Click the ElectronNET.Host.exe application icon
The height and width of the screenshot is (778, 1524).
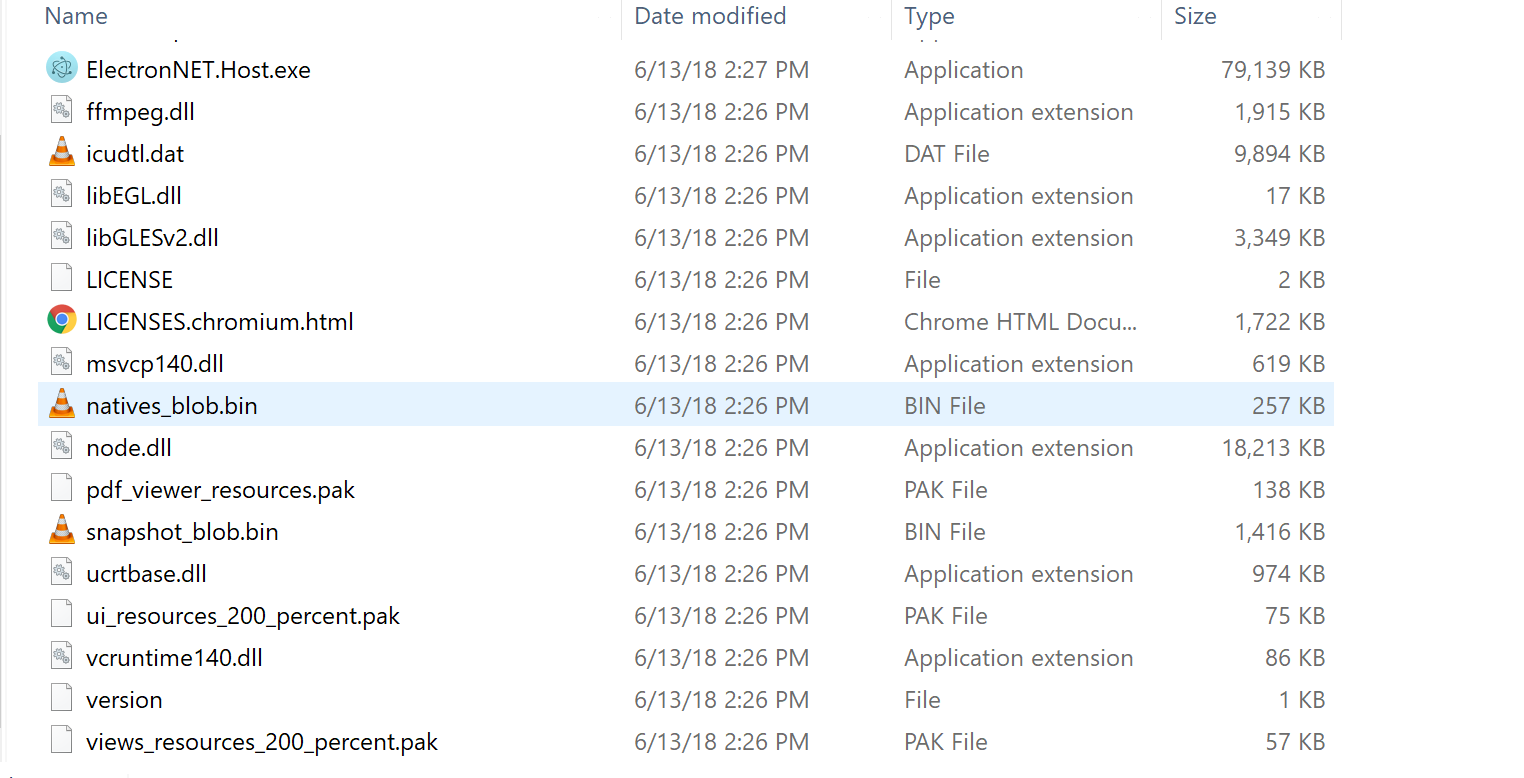[61, 69]
